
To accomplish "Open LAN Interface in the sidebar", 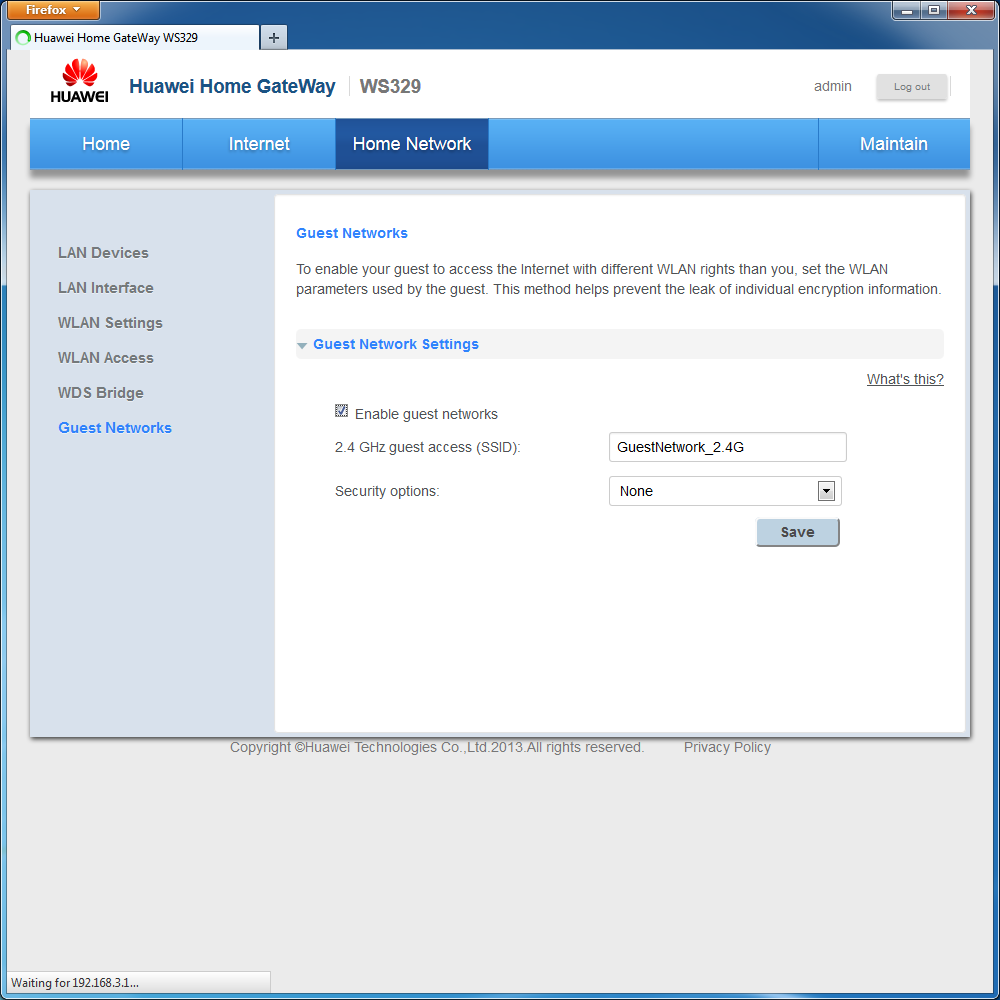I will 106,288.
